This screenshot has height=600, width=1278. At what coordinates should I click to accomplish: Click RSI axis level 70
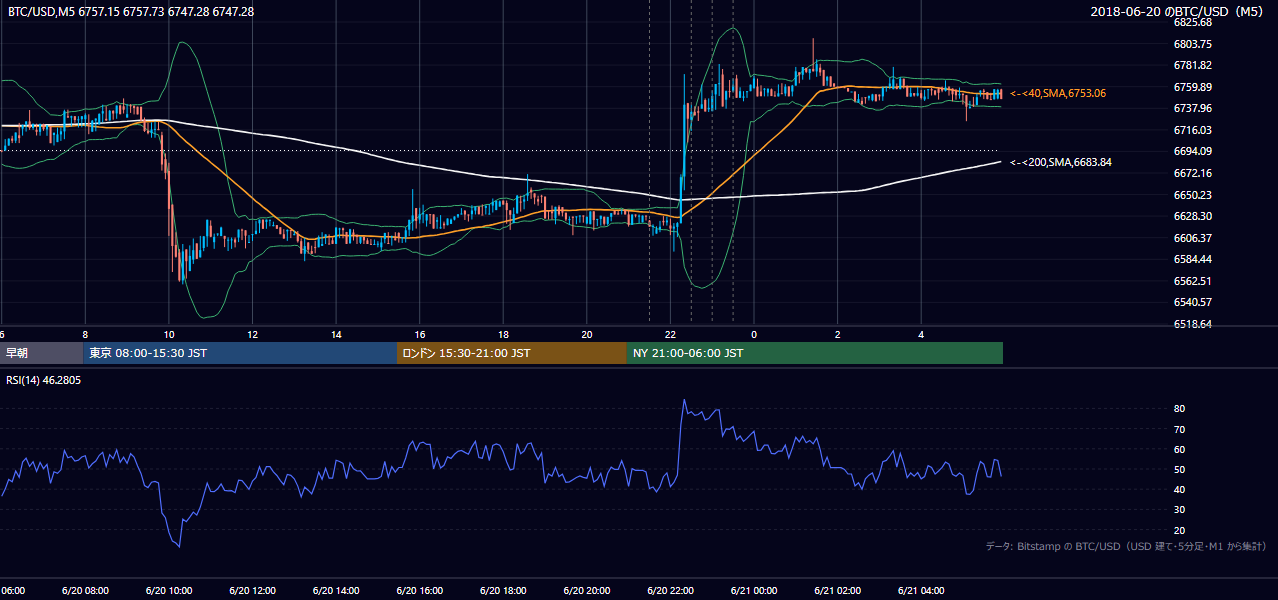(x=1180, y=429)
